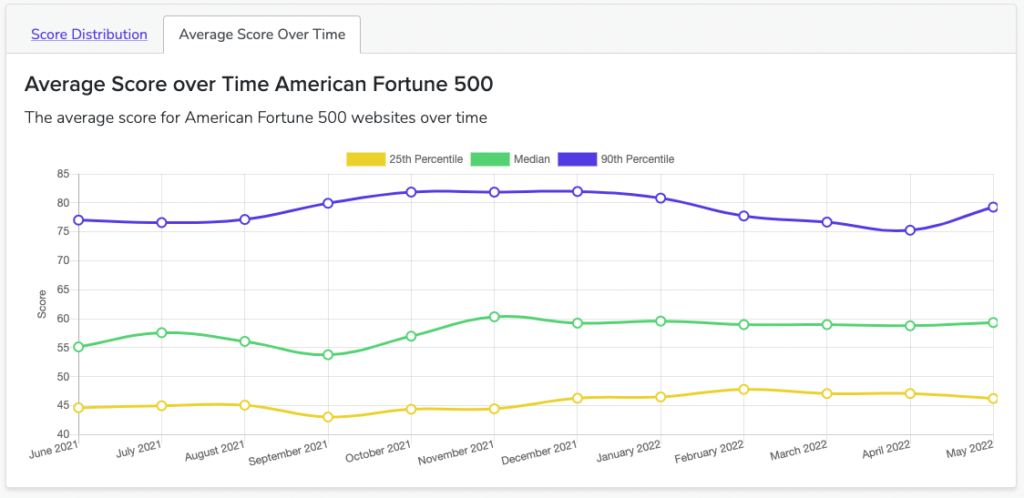
Task: Open the Score Distribution tab link
Action: click(89, 35)
